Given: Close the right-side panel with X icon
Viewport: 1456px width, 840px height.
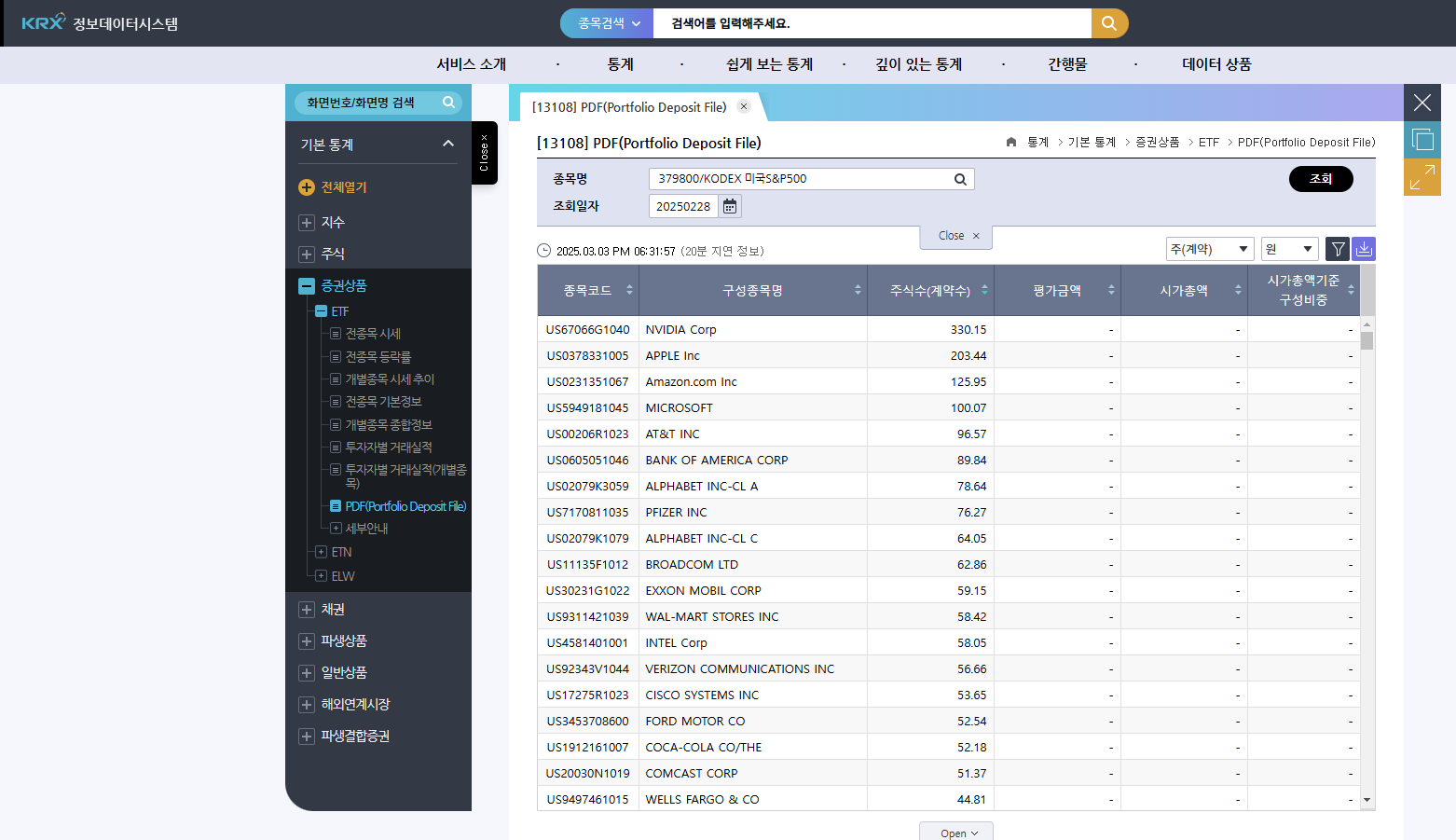Looking at the screenshot, I should click(x=1422, y=103).
